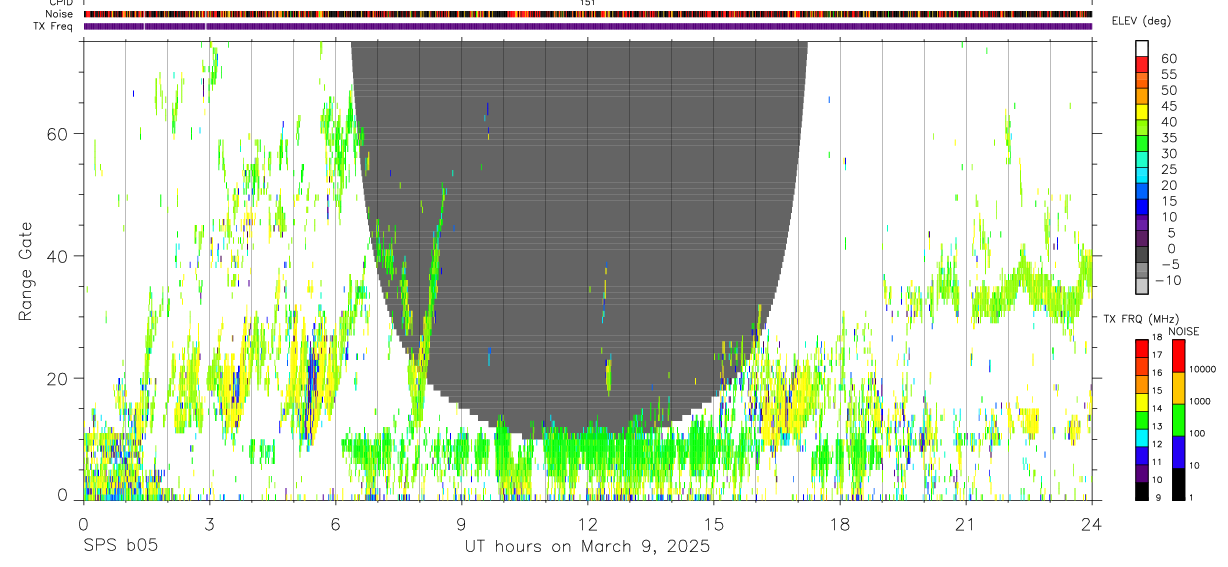Click the Range Gate axis label

24,271
